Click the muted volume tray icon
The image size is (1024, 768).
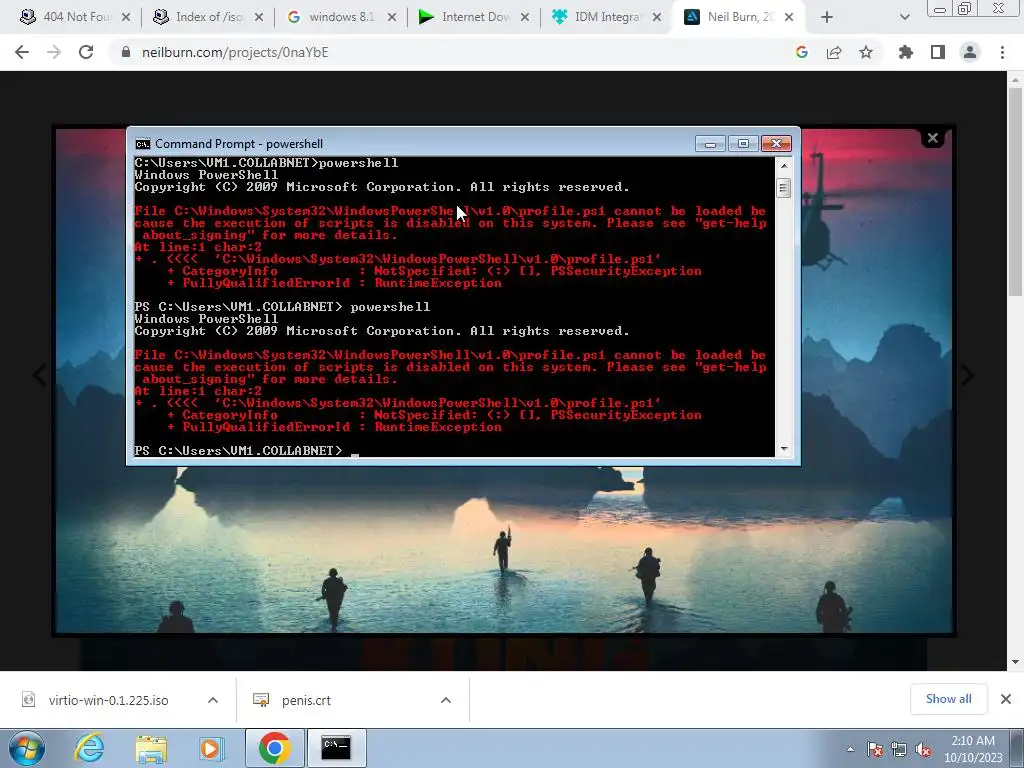923,749
